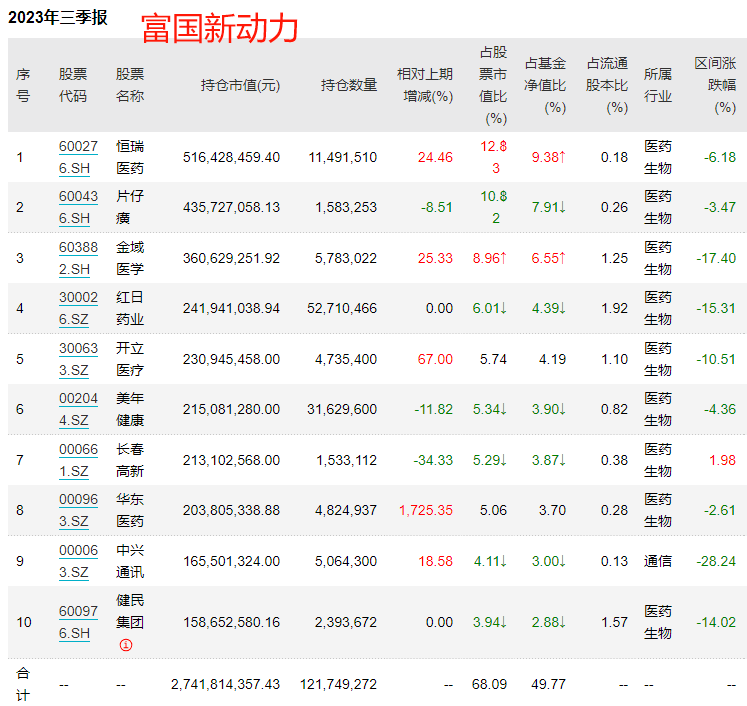Click the 占股票市值比(%) column header
Image resolution: width=747 pixels, height=706 pixels.
click(x=493, y=85)
